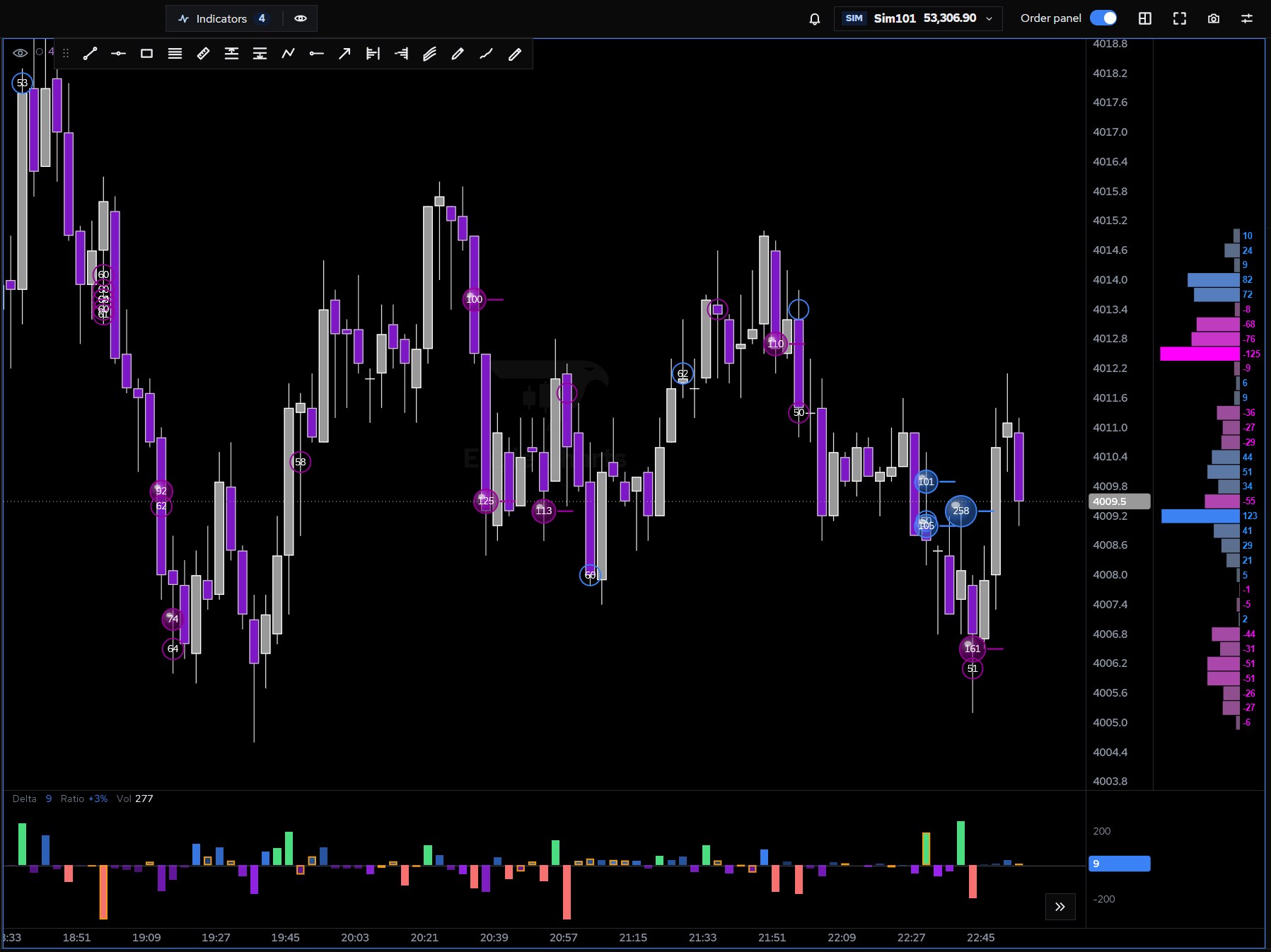Select the 123 volume profile bar
Viewport: 1271px width, 952px height.
coord(1200,516)
